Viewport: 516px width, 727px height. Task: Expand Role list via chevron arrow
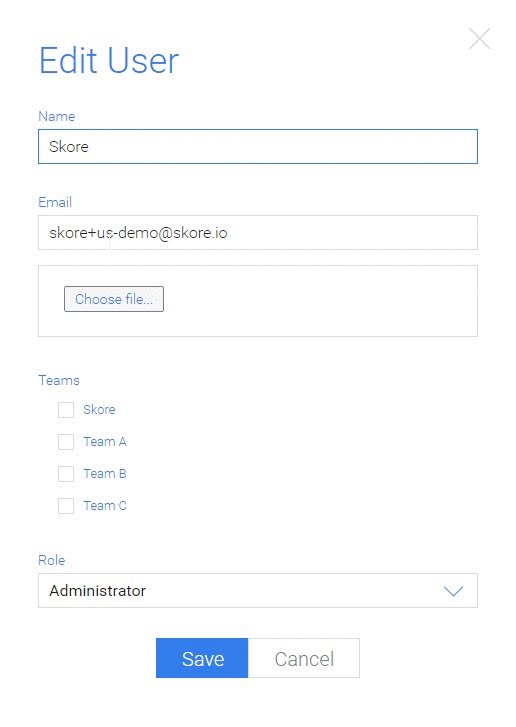(453, 591)
